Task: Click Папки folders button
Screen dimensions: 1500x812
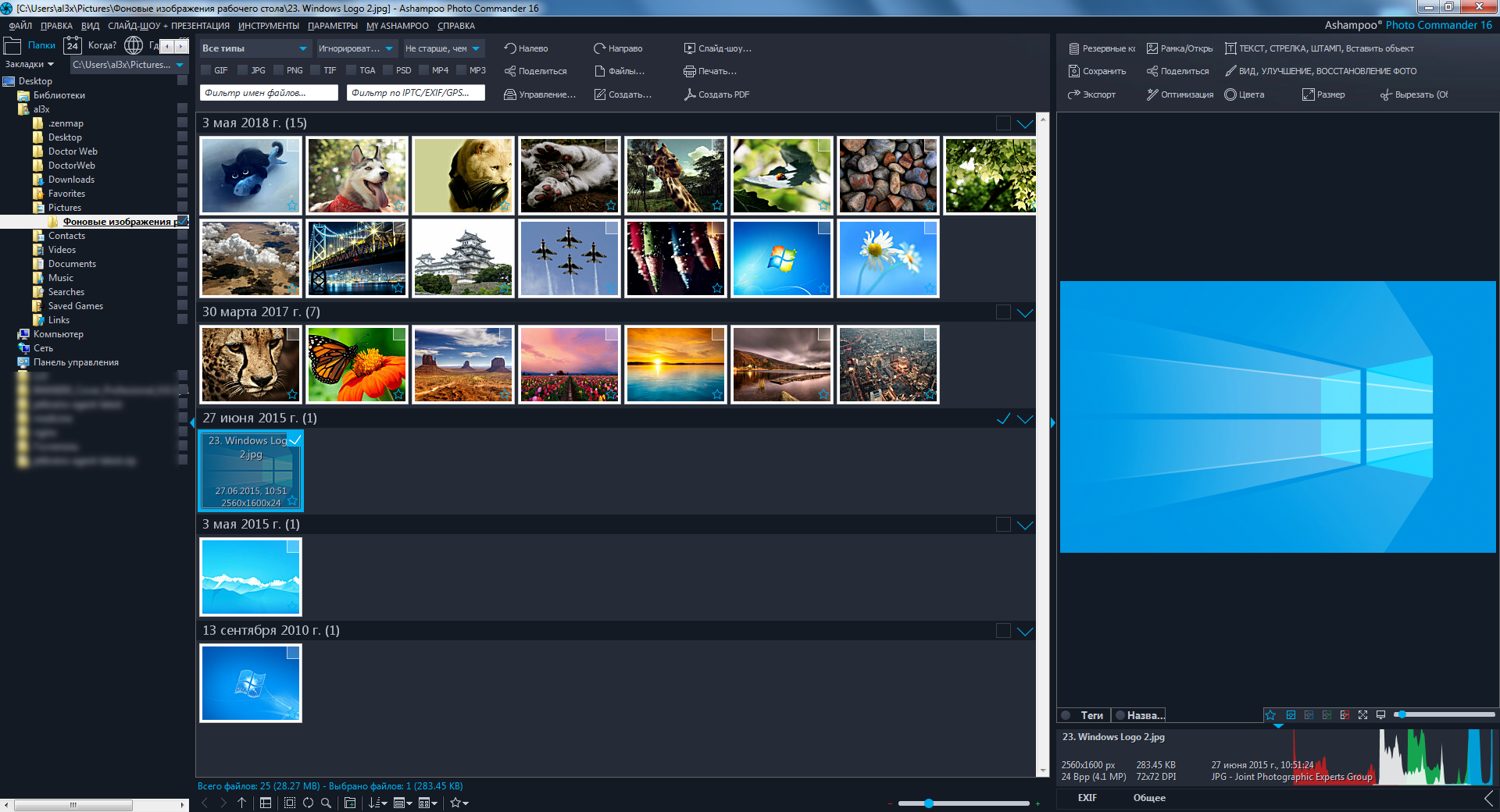Action: click(31, 45)
